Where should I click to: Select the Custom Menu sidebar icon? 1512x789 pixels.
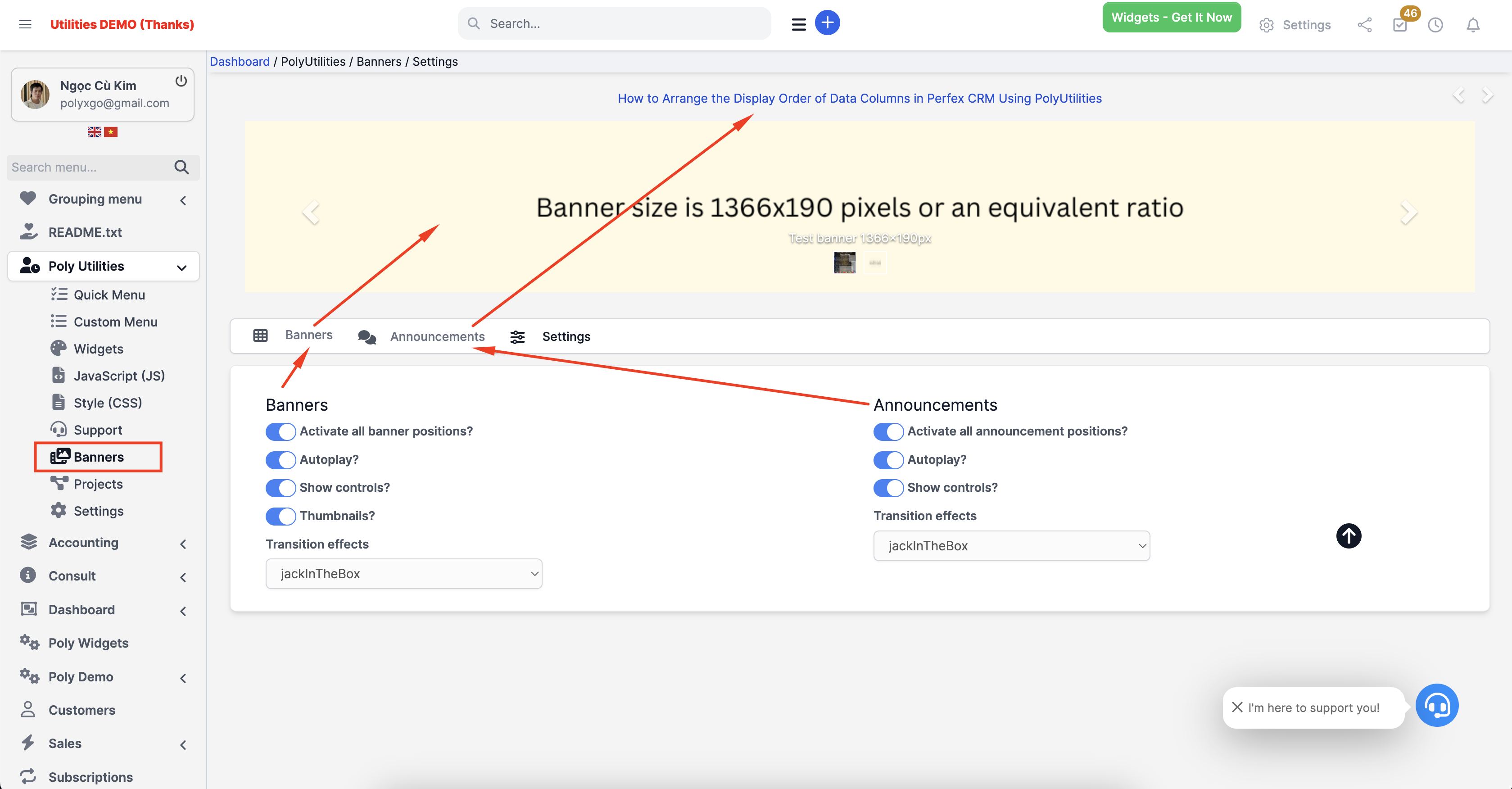pyautogui.click(x=59, y=321)
